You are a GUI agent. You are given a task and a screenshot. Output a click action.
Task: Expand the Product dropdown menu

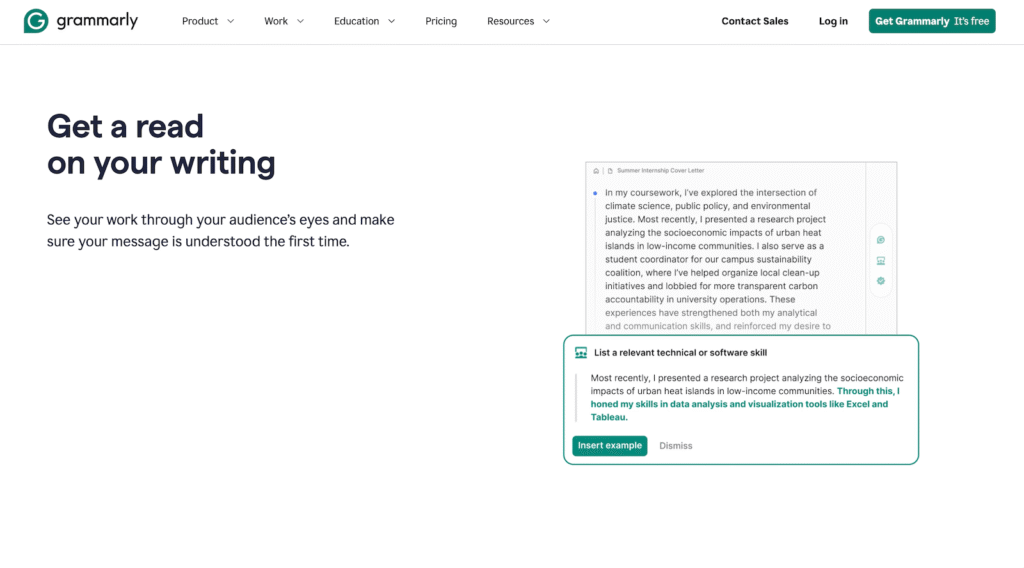pyautogui.click(x=208, y=21)
